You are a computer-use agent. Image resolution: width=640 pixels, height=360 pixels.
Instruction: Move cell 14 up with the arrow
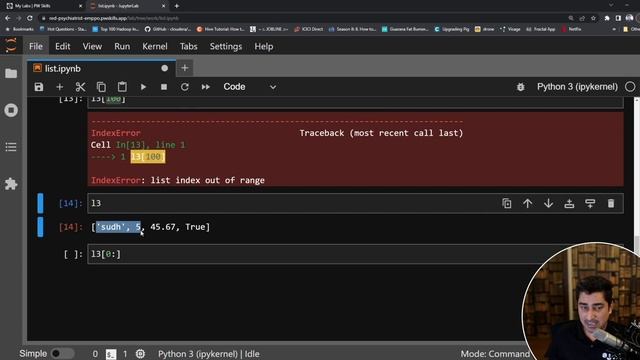527,203
